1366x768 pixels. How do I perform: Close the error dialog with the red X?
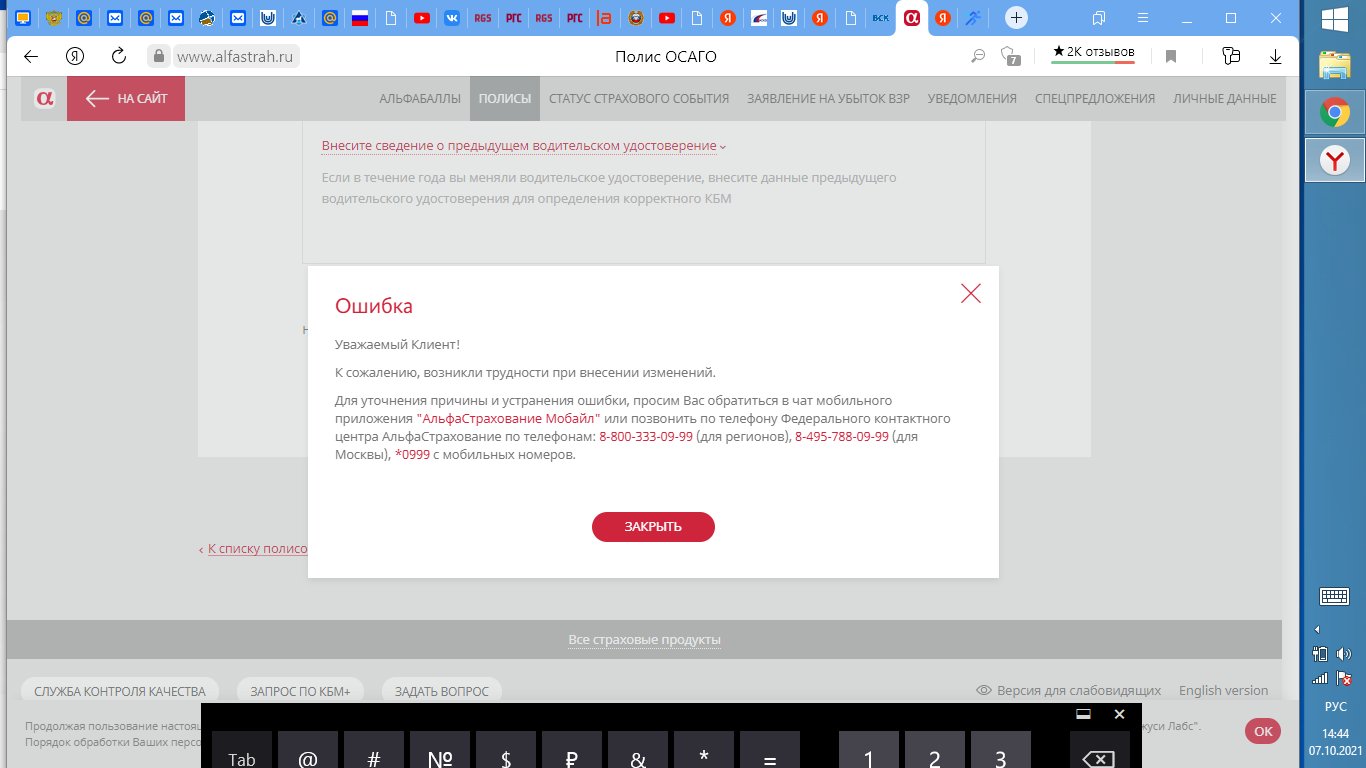coord(970,293)
